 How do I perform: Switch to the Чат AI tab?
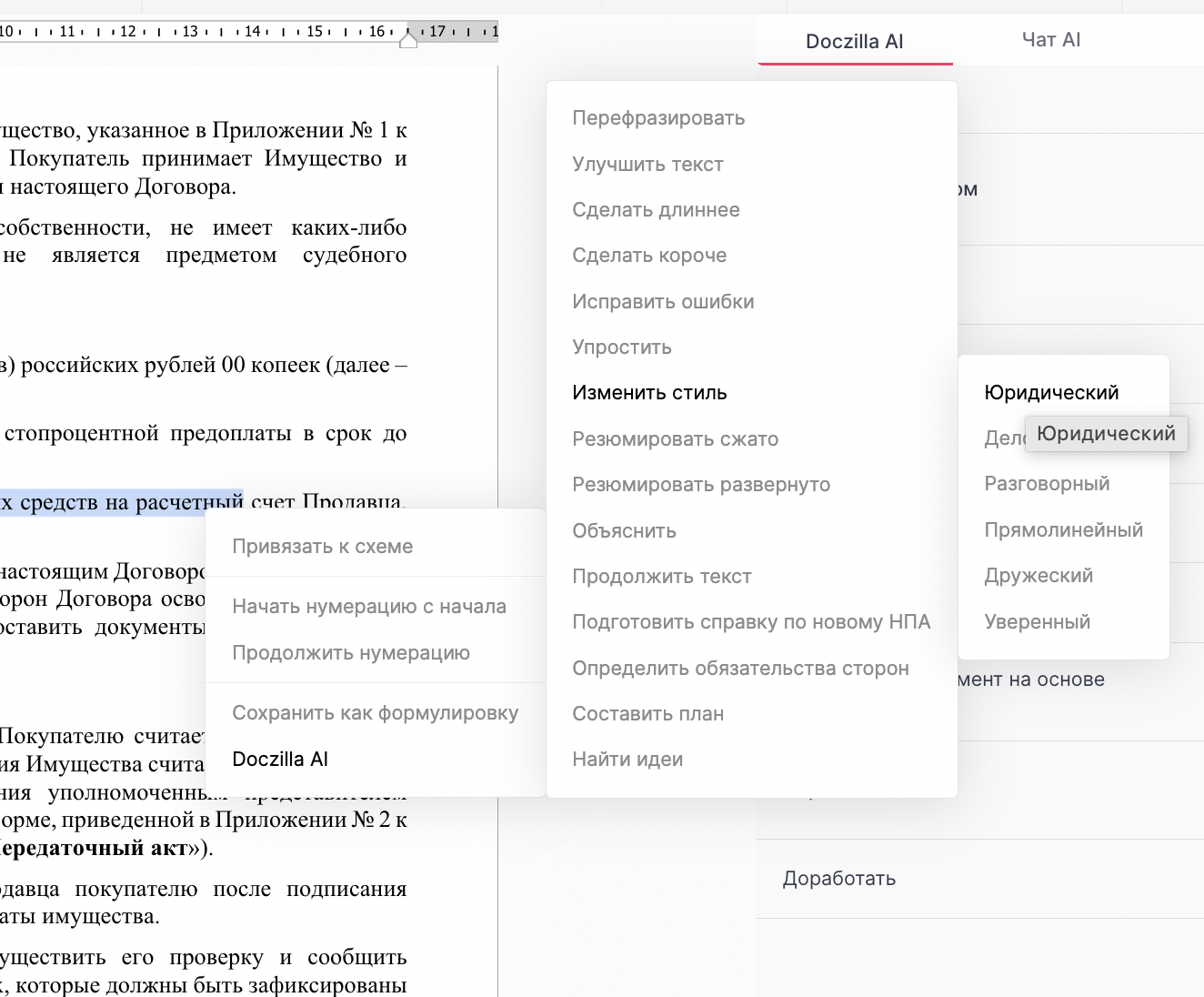click(1051, 40)
